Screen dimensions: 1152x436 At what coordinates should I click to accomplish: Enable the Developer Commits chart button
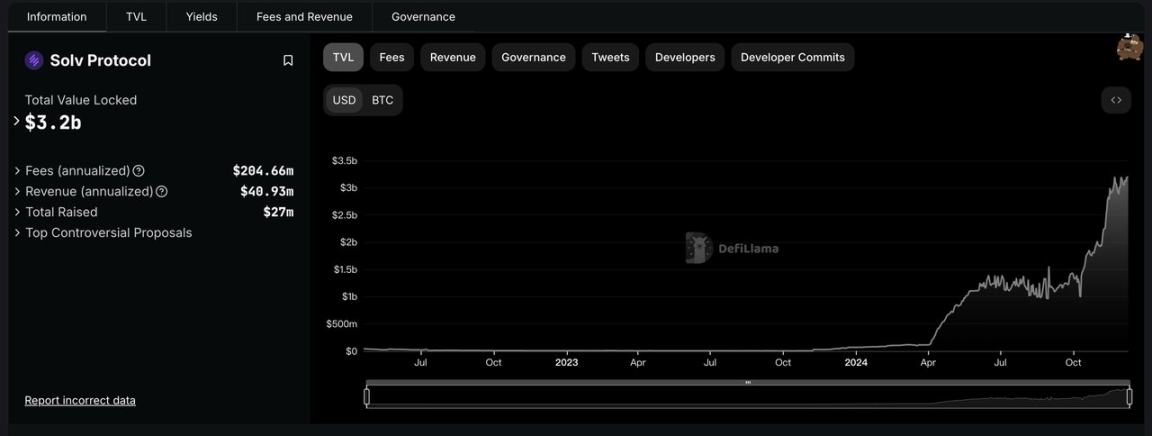pos(792,57)
